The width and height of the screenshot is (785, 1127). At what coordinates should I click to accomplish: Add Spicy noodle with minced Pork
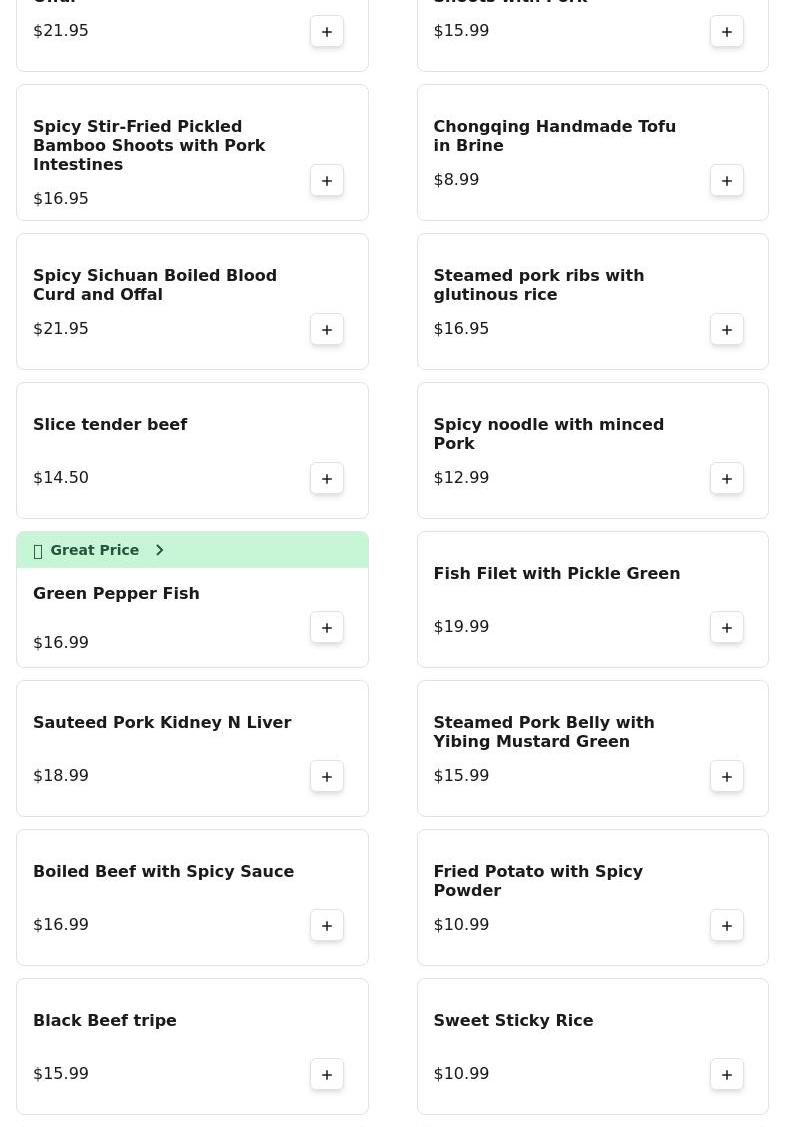(x=727, y=479)
